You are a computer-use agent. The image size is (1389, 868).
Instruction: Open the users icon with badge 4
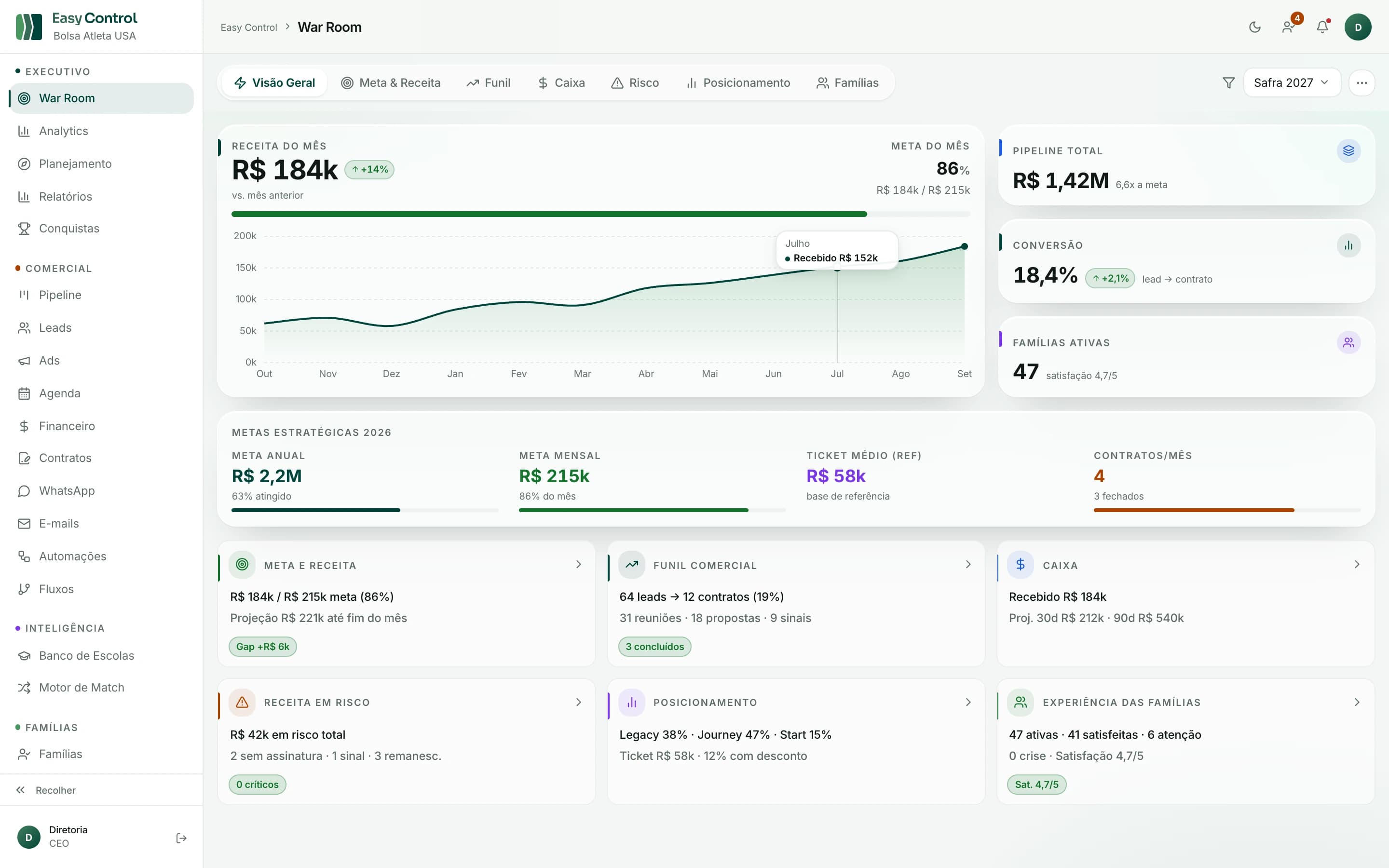click(1289, 27)
